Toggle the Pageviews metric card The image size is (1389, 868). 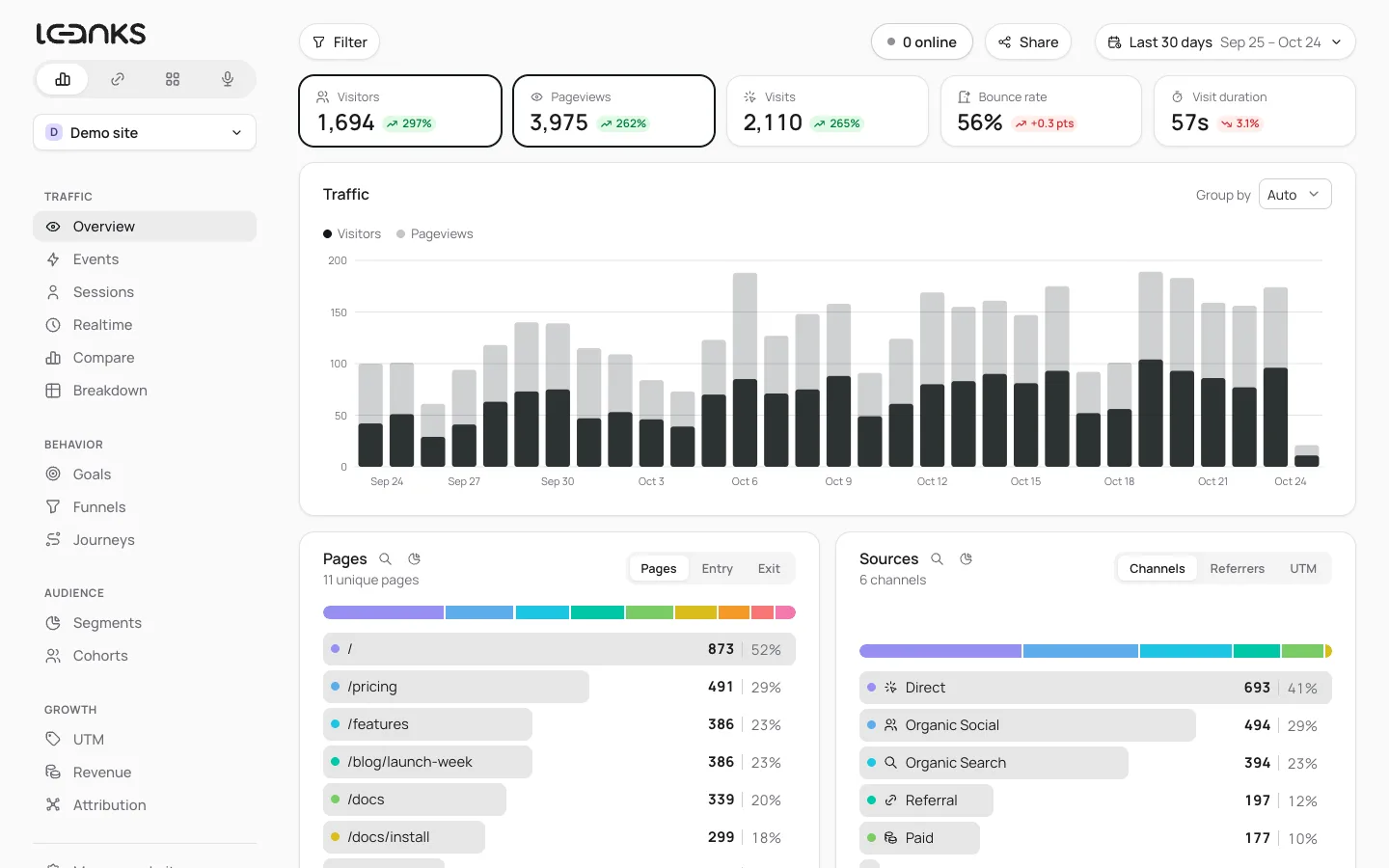[613, 111]
